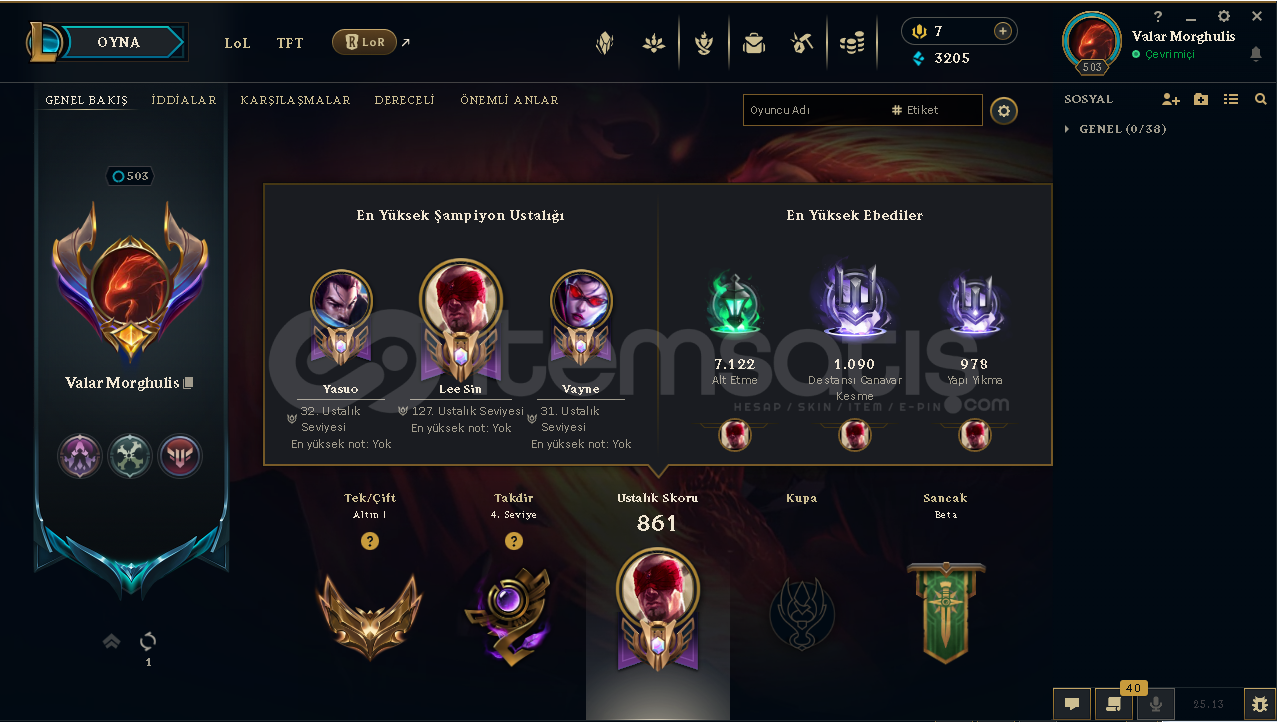Screen dimensions: 1277x722
Task: Open the social search magnifier icon
Action: point(1260,99)
